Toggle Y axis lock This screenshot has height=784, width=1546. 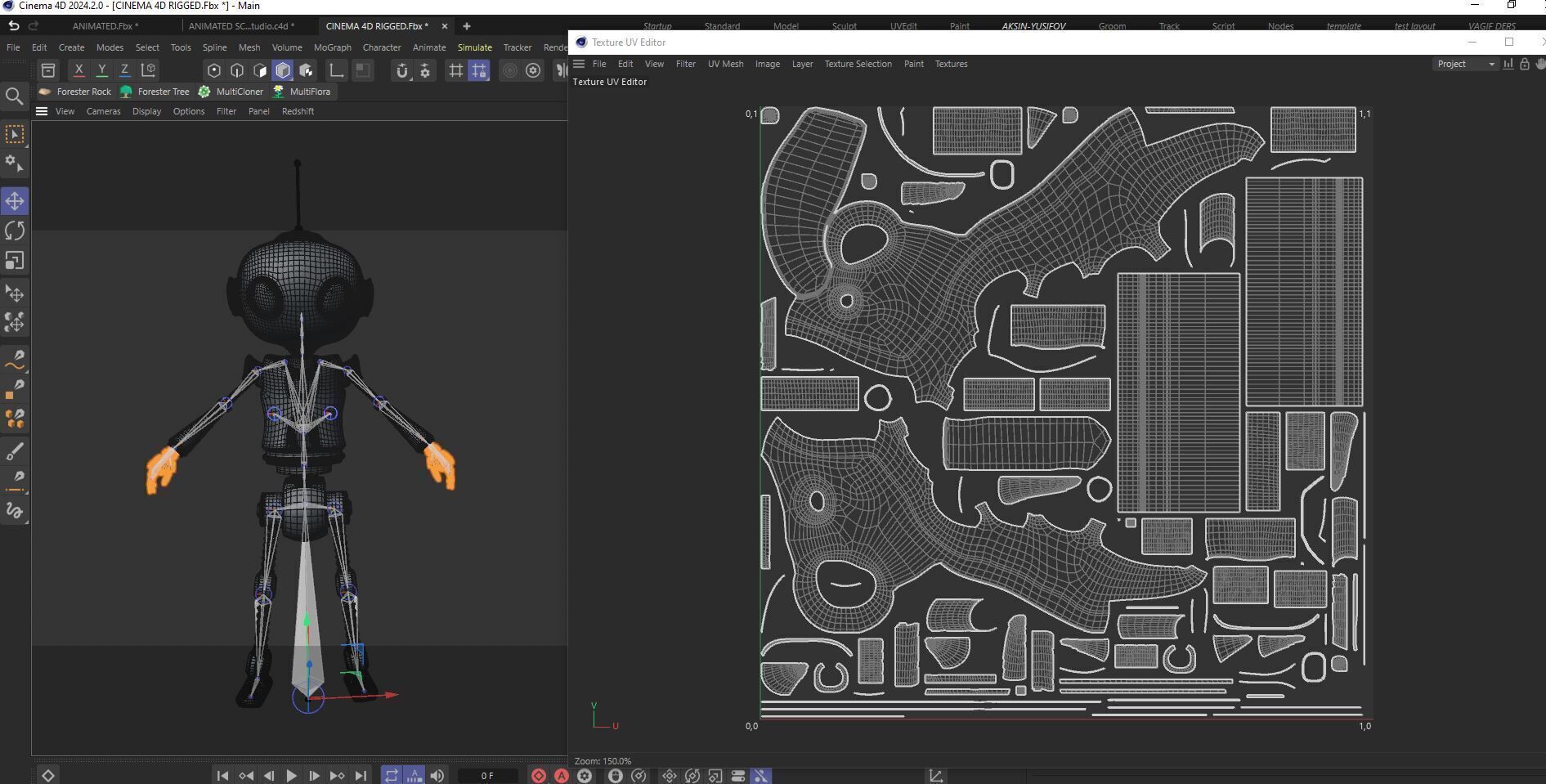101,70
